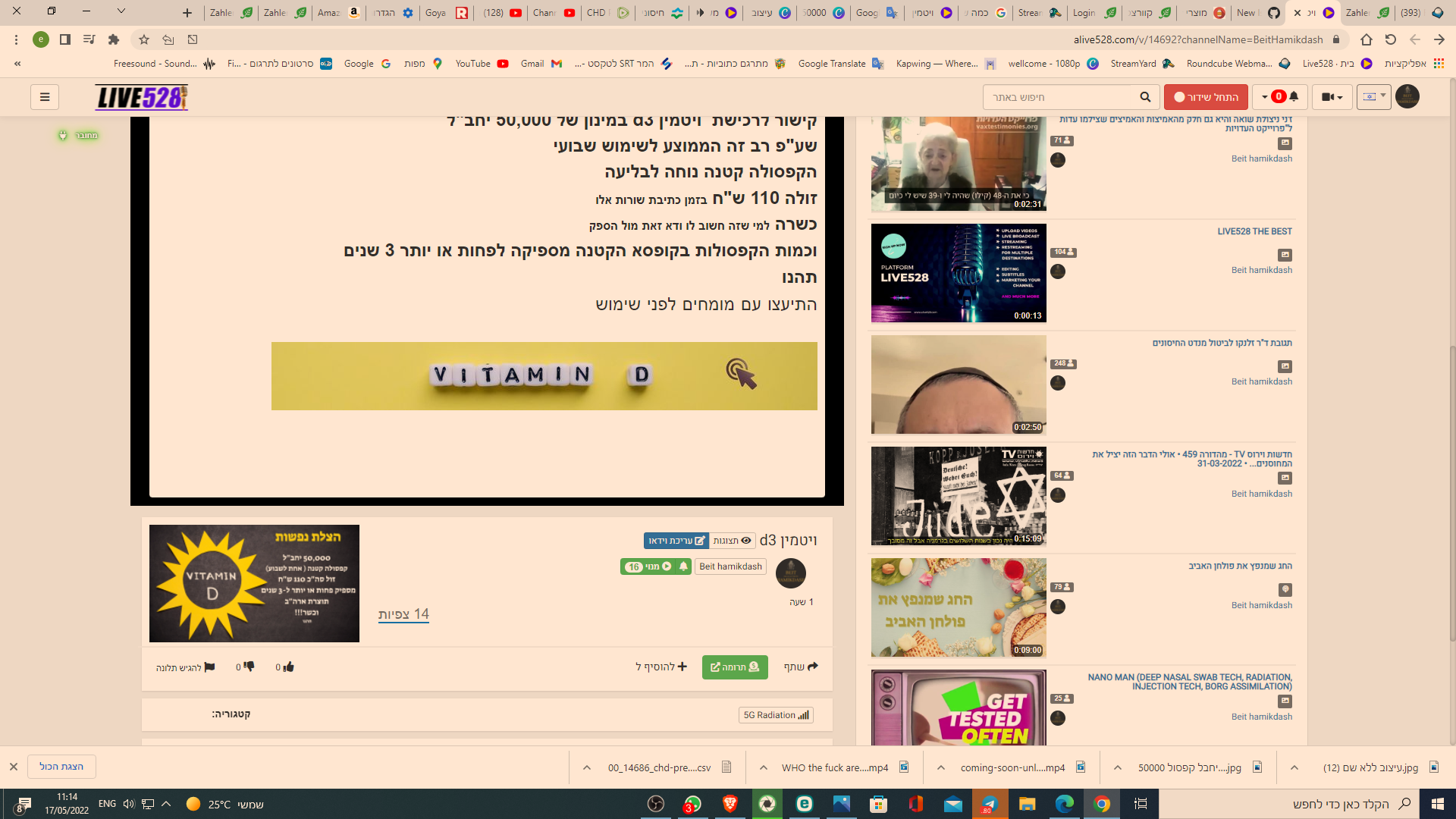Click the thumbs down dislike icon
1456x819 pixels.
click(245, 667)
